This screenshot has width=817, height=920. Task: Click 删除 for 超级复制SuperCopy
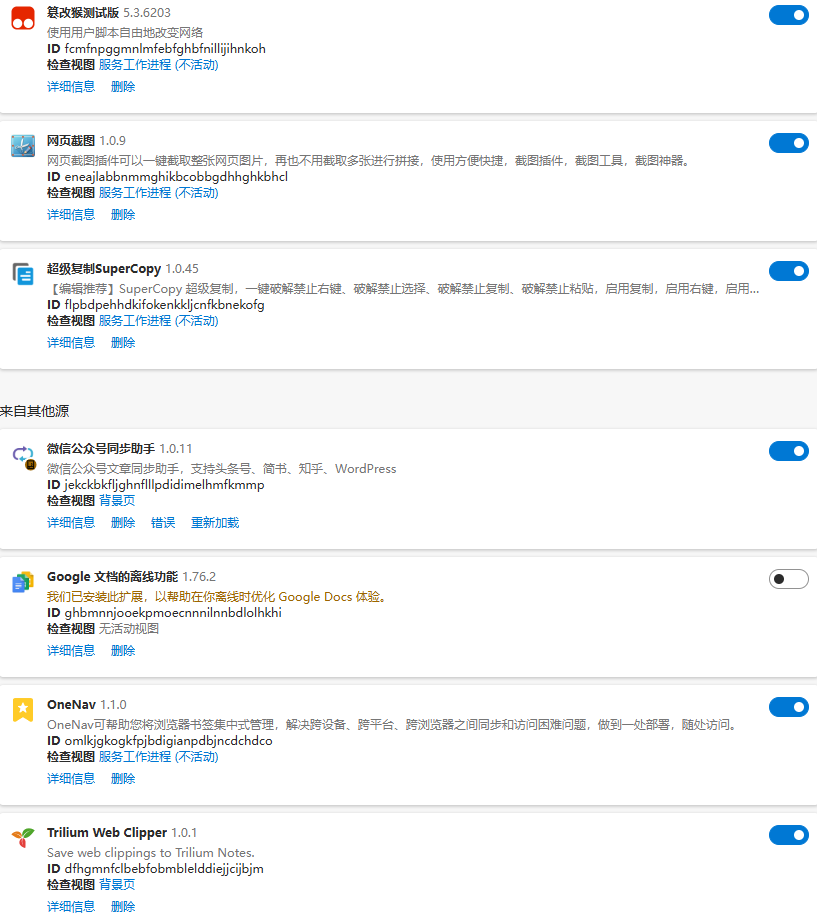point(123,343)
